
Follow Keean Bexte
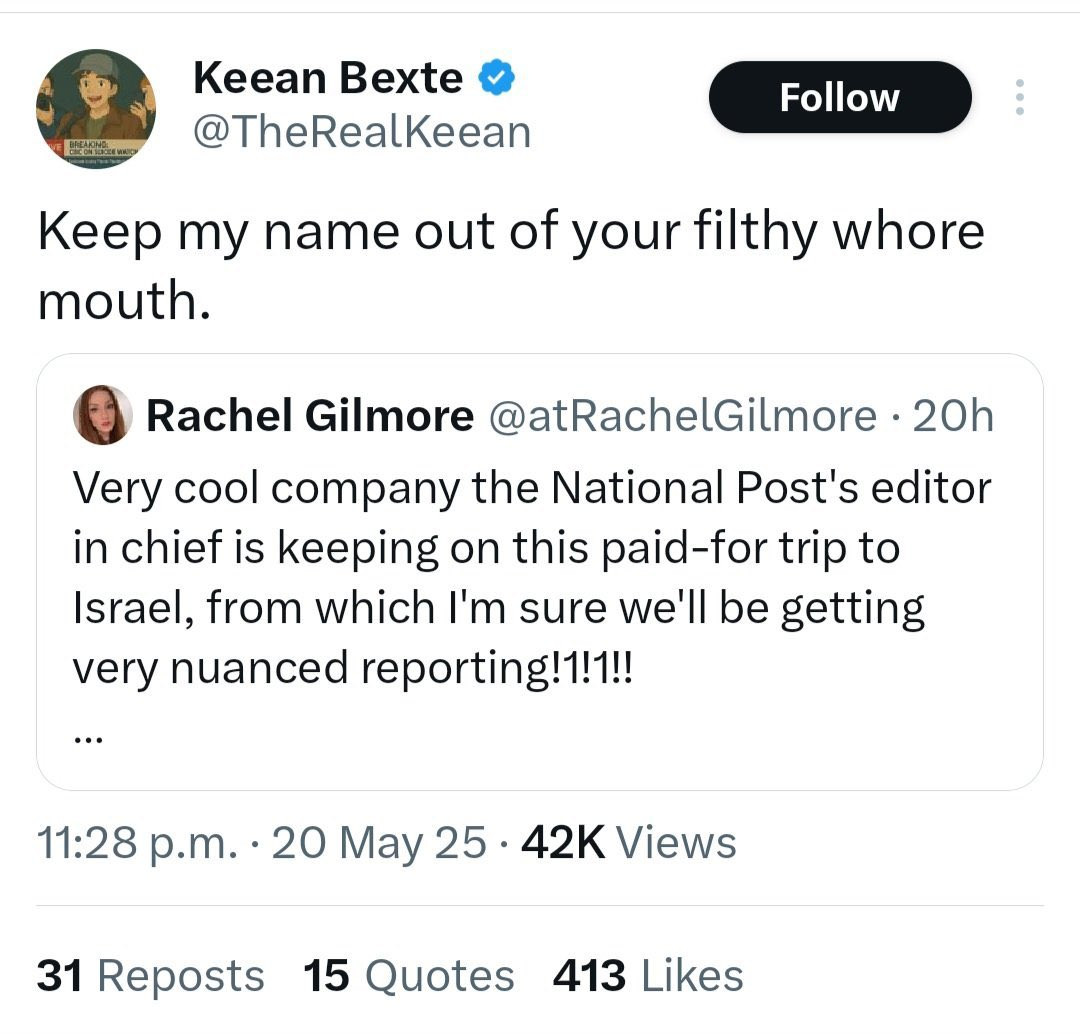839,97
